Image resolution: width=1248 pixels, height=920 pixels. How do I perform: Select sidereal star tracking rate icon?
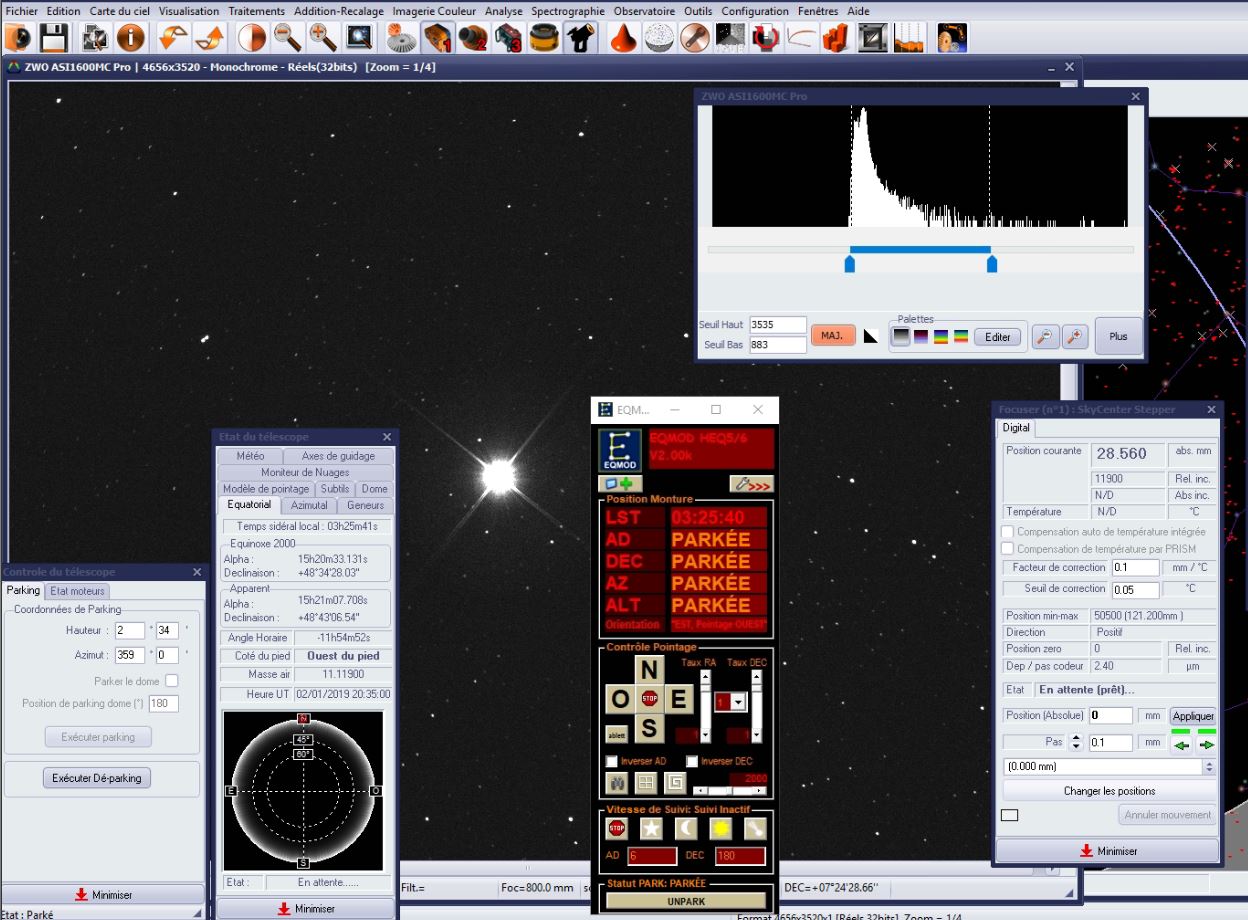click(651, 827)
